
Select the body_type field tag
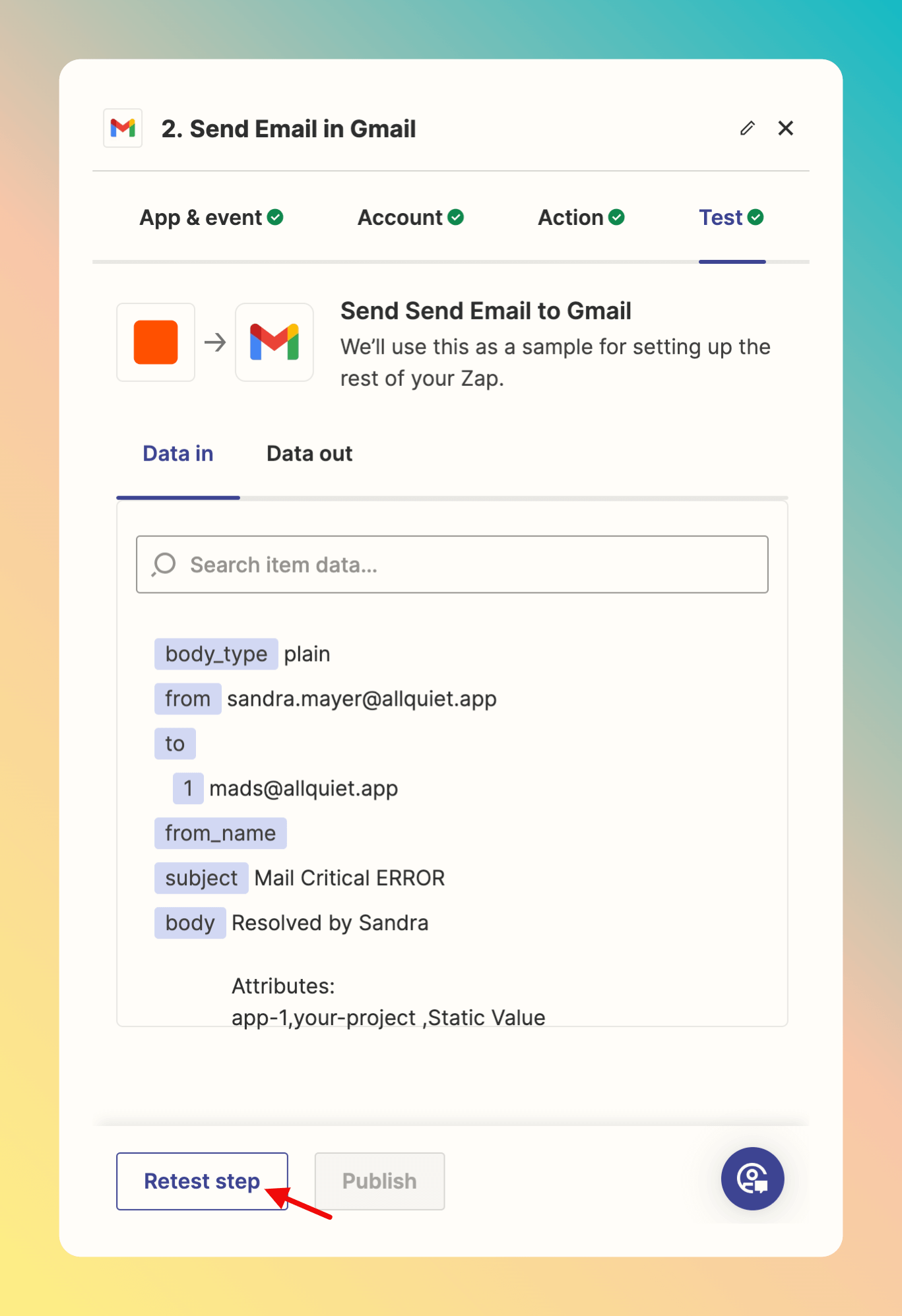coord(216,654)
